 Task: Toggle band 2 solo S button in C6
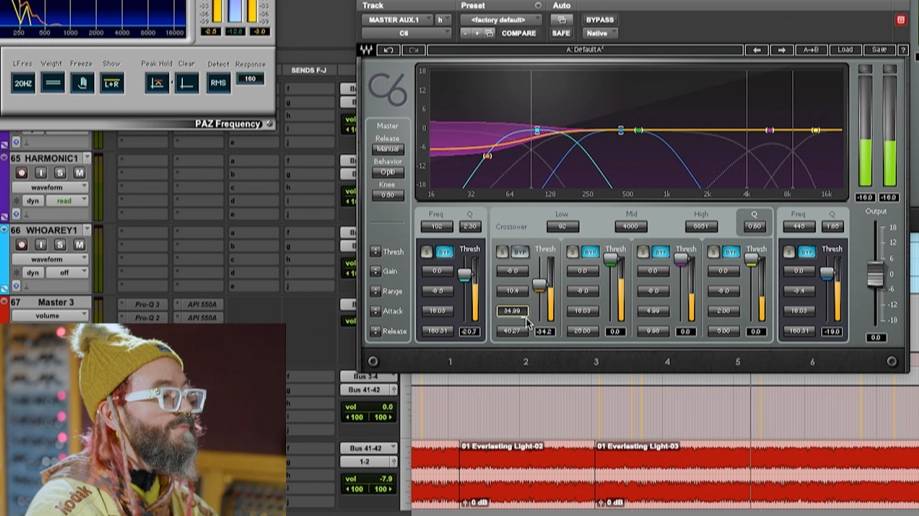502,252
